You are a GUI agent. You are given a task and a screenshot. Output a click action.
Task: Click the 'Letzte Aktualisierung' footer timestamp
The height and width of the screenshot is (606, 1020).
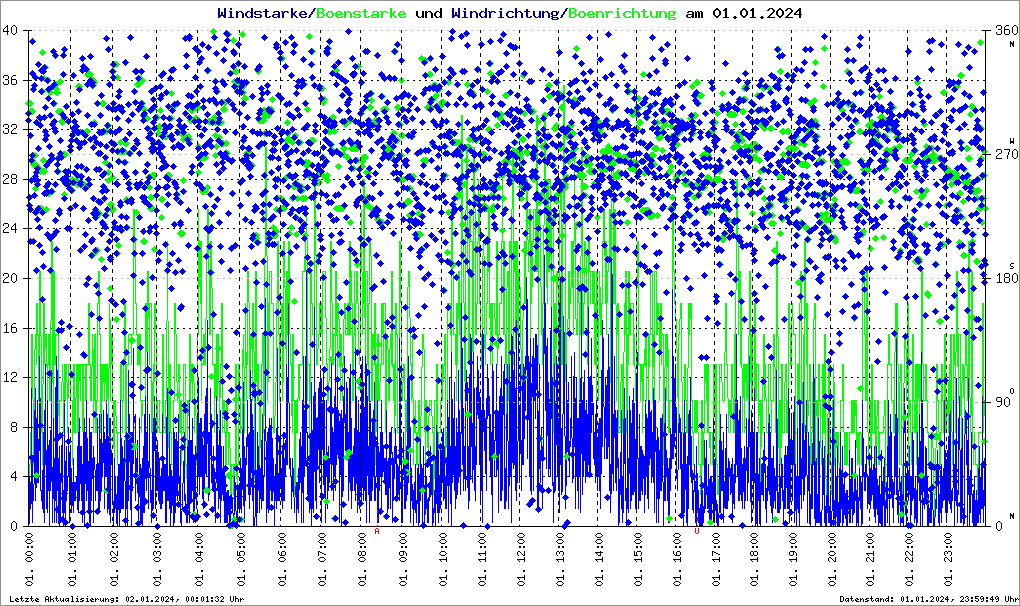point(127,599)
